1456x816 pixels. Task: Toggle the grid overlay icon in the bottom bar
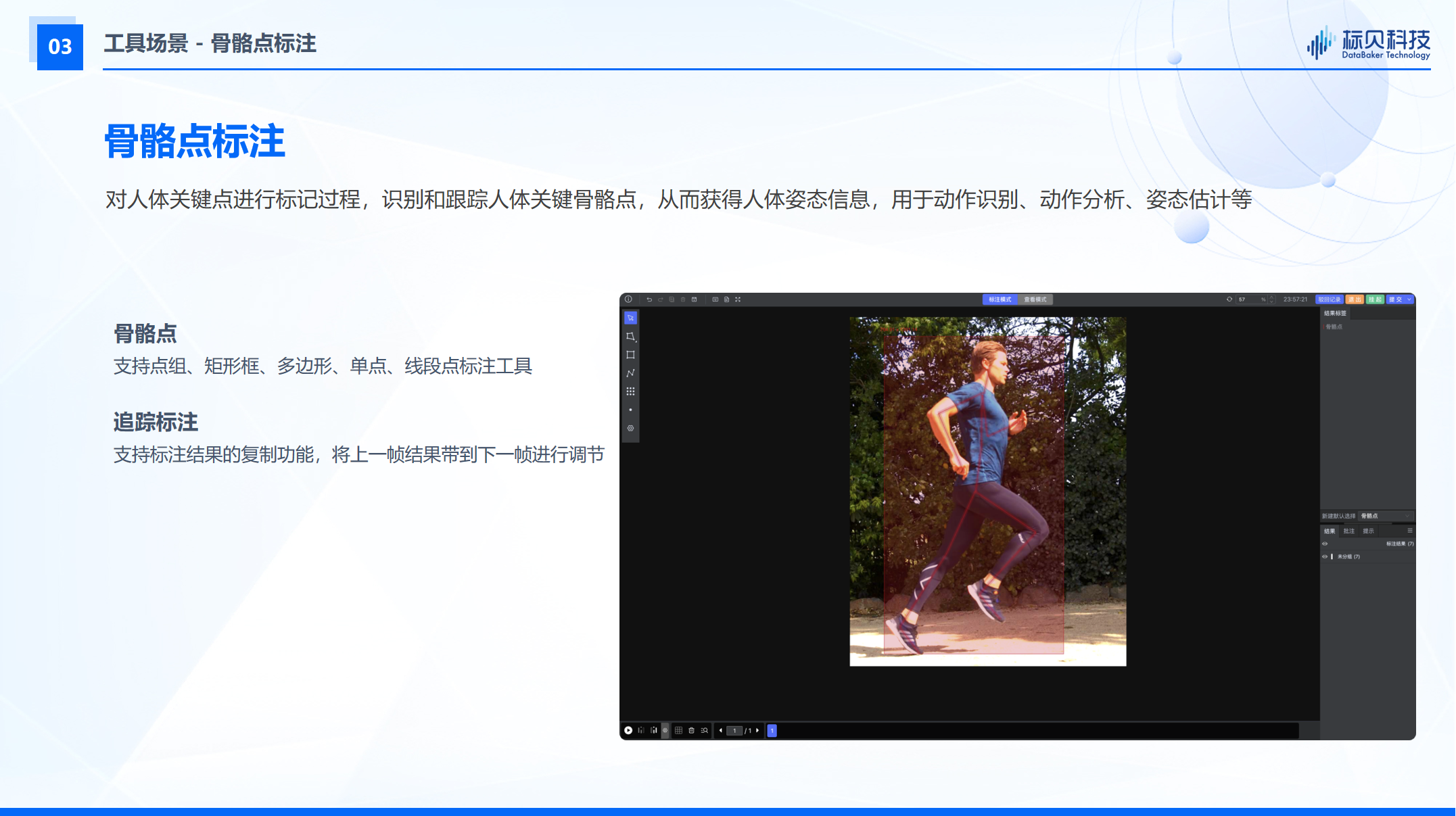tap(678, 730)
